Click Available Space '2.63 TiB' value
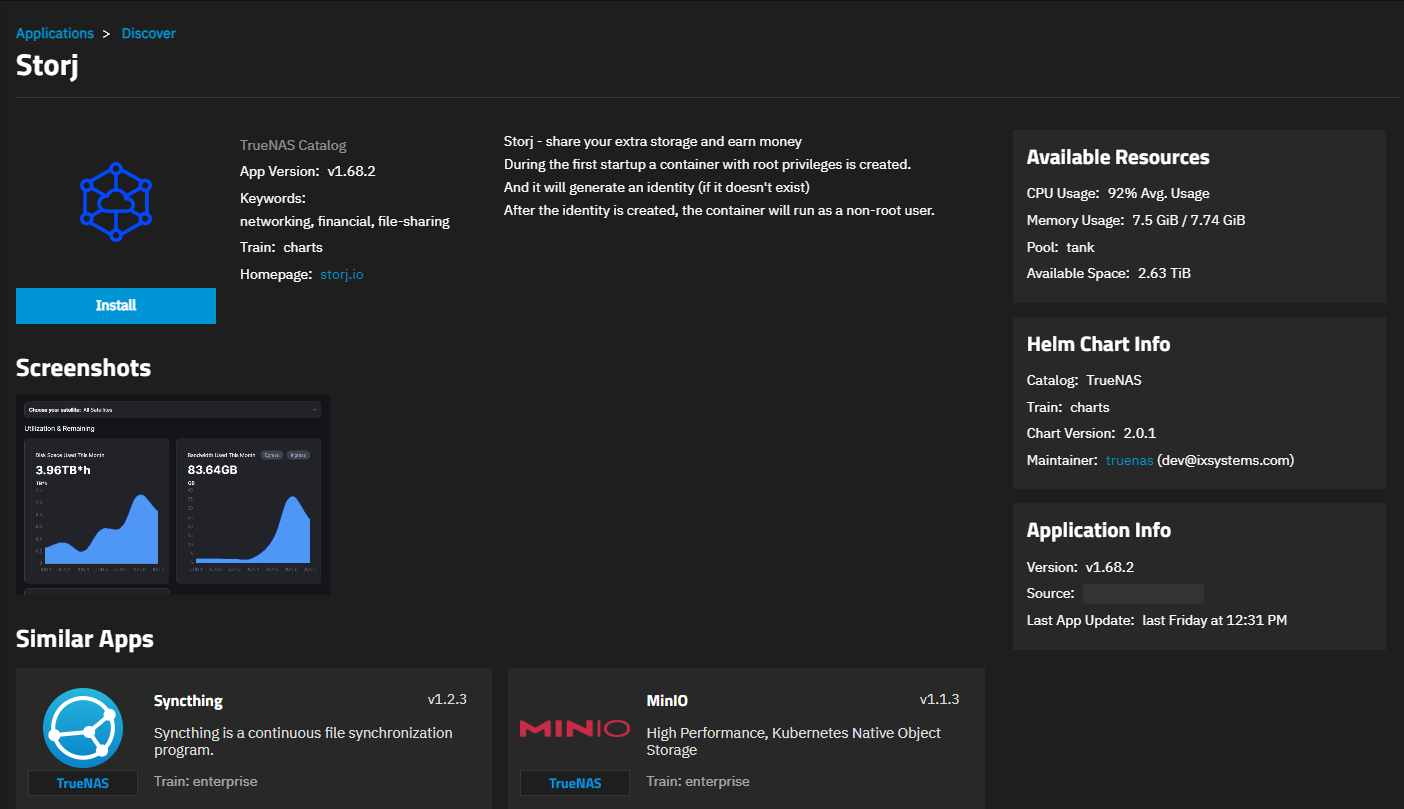This screenshot has height=809, width=1404. (1164, 273)
